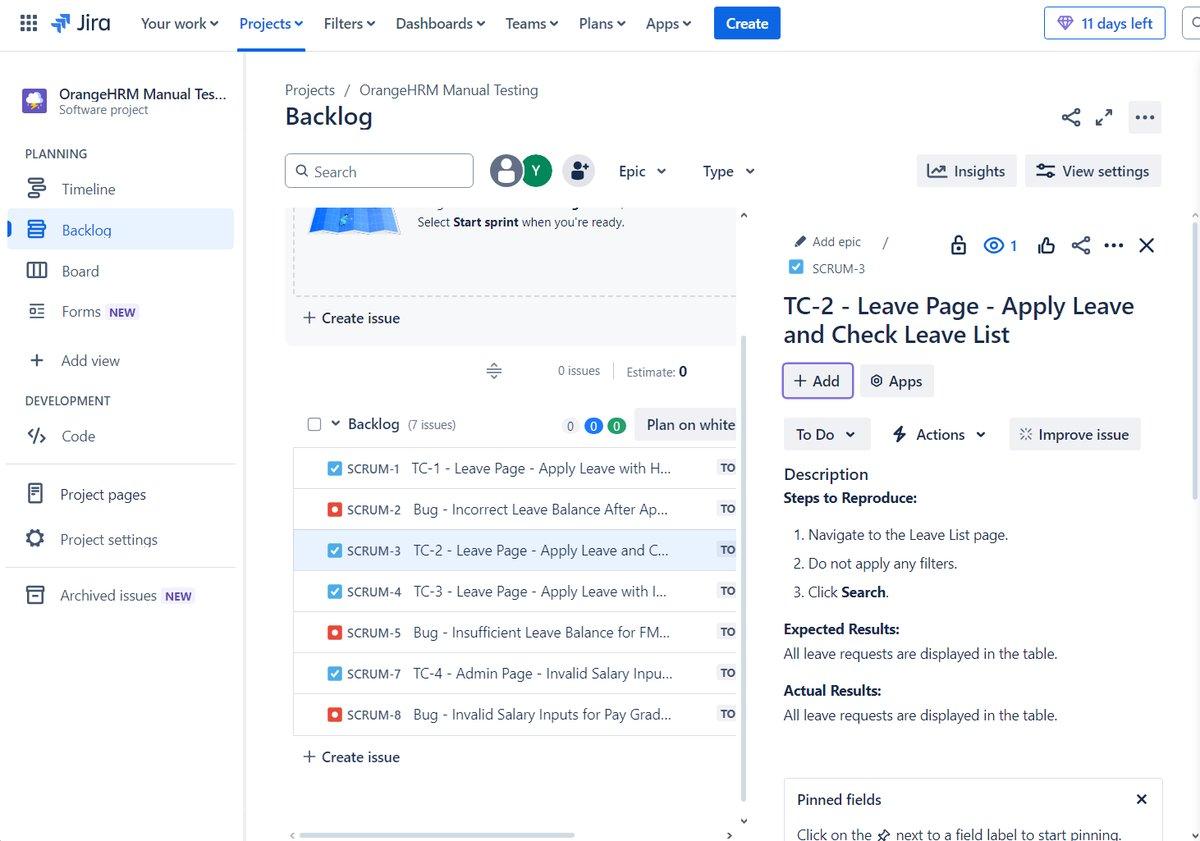1200x841 pixels.
Task: Click the Create button
Action: click(747, 23)
